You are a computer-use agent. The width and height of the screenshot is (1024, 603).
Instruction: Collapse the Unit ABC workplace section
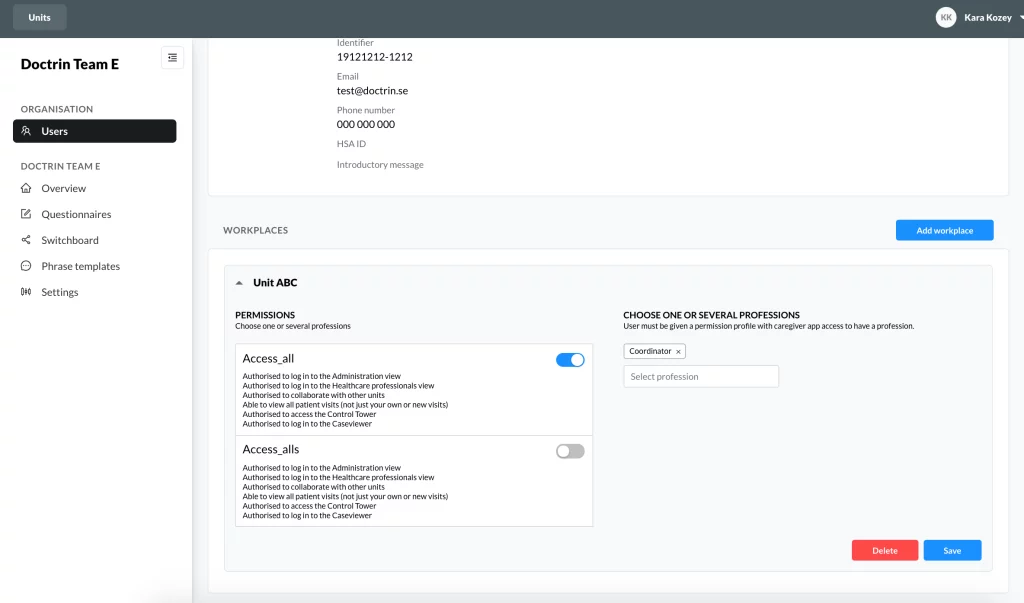[x=239, y=283]
